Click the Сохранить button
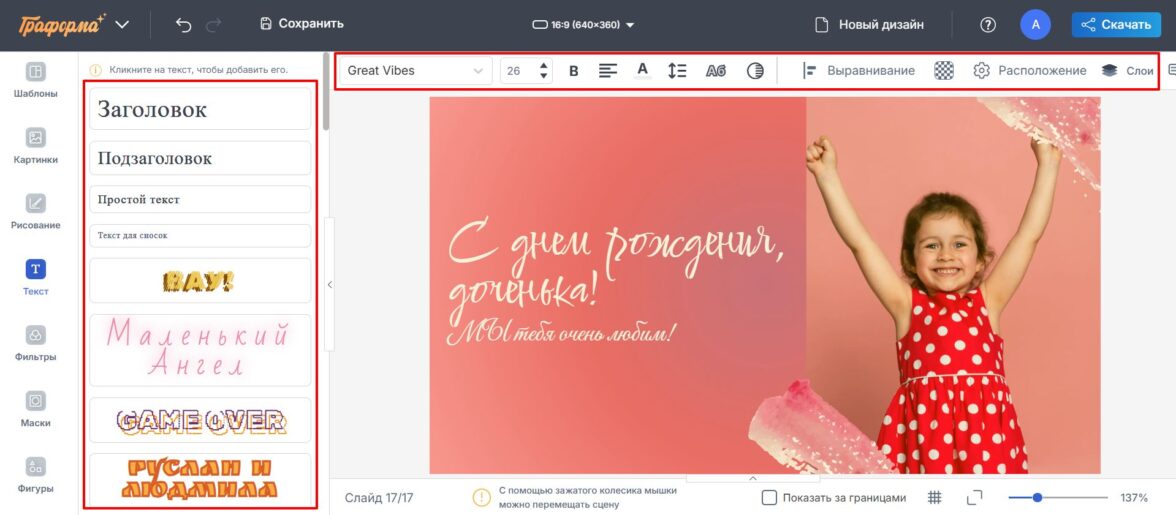 click(301, 24)
